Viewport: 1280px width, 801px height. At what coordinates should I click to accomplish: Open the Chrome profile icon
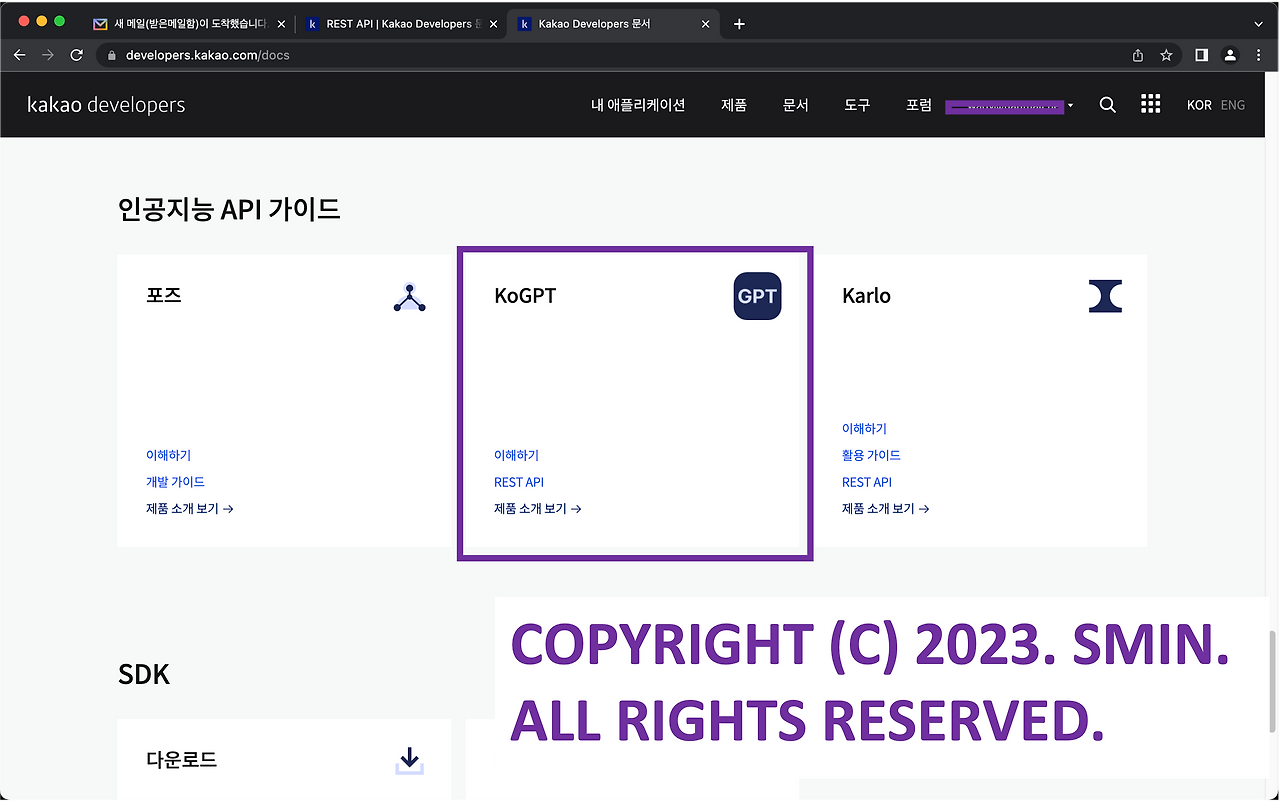click(x=1230, y=55)
